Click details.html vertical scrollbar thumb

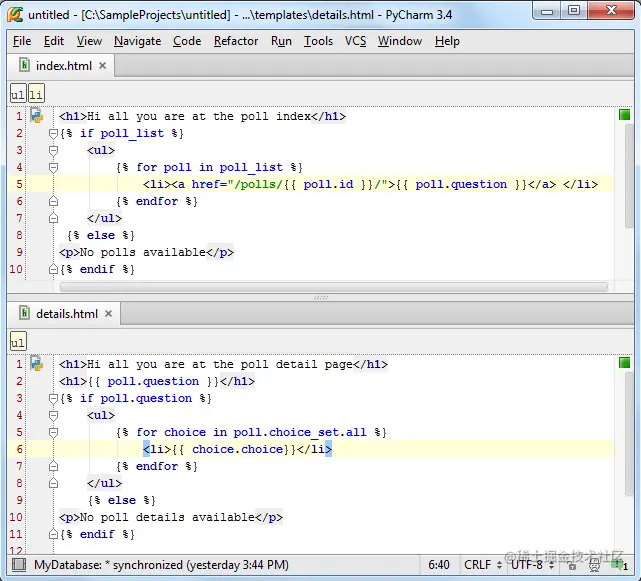tap(630, 434)
